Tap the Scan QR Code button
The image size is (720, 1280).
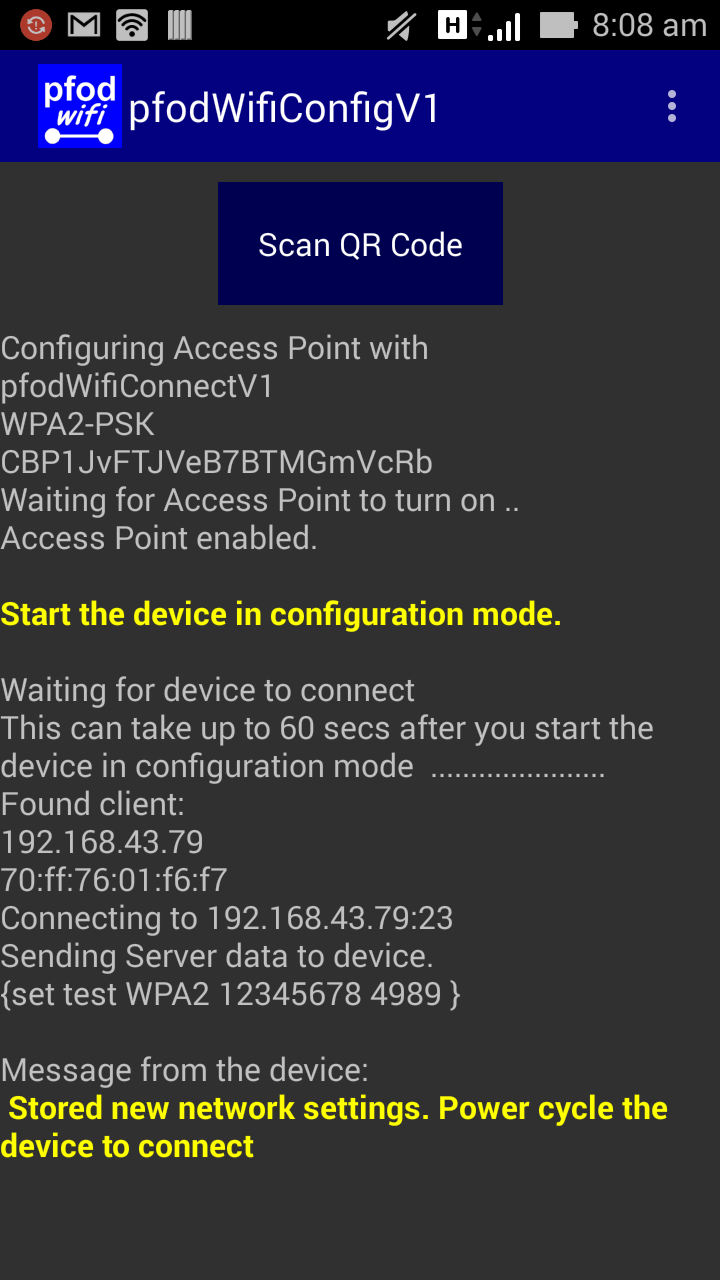360,243
